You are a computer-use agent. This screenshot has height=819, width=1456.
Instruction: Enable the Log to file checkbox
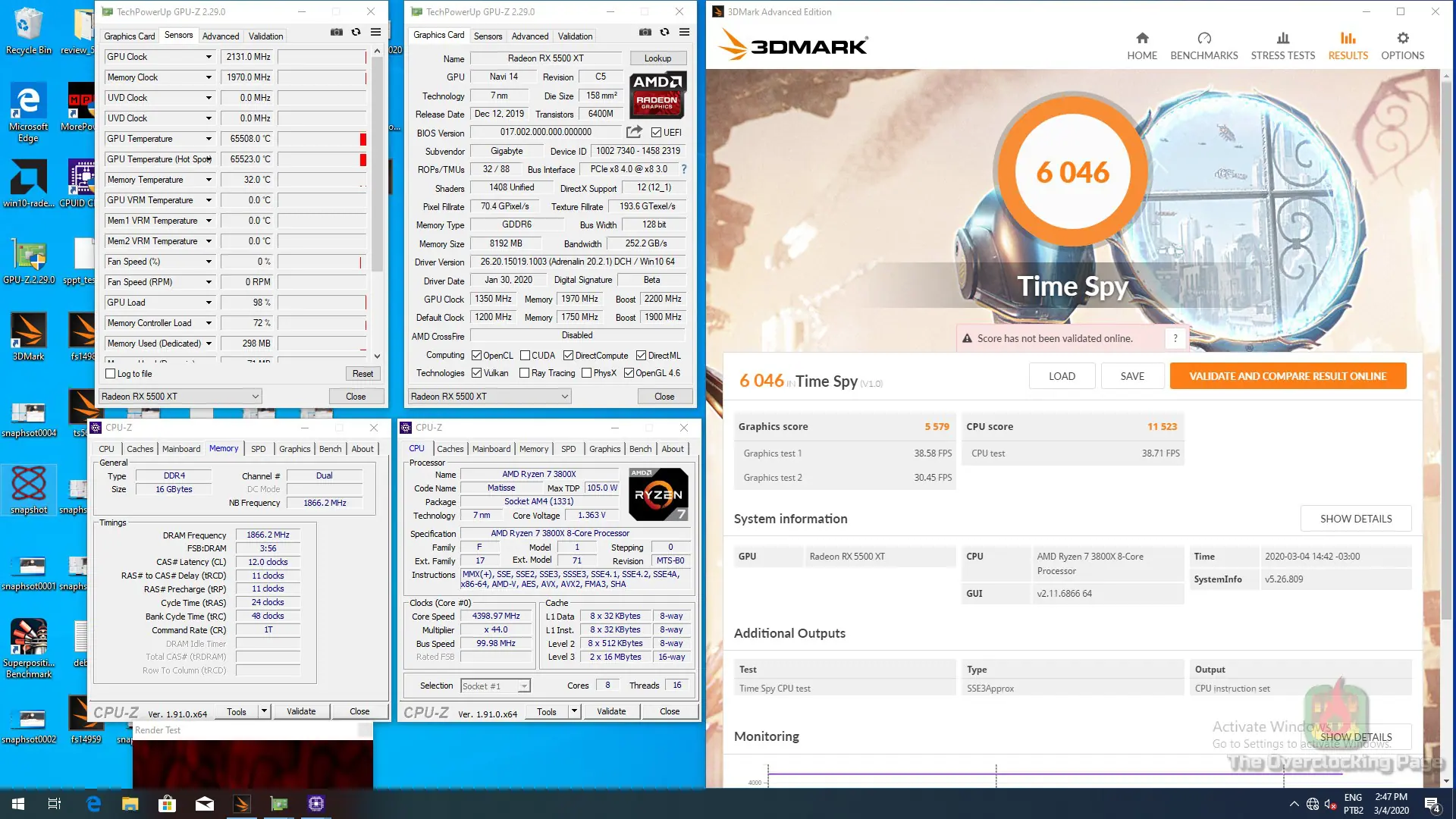click(x=111, y=374)
